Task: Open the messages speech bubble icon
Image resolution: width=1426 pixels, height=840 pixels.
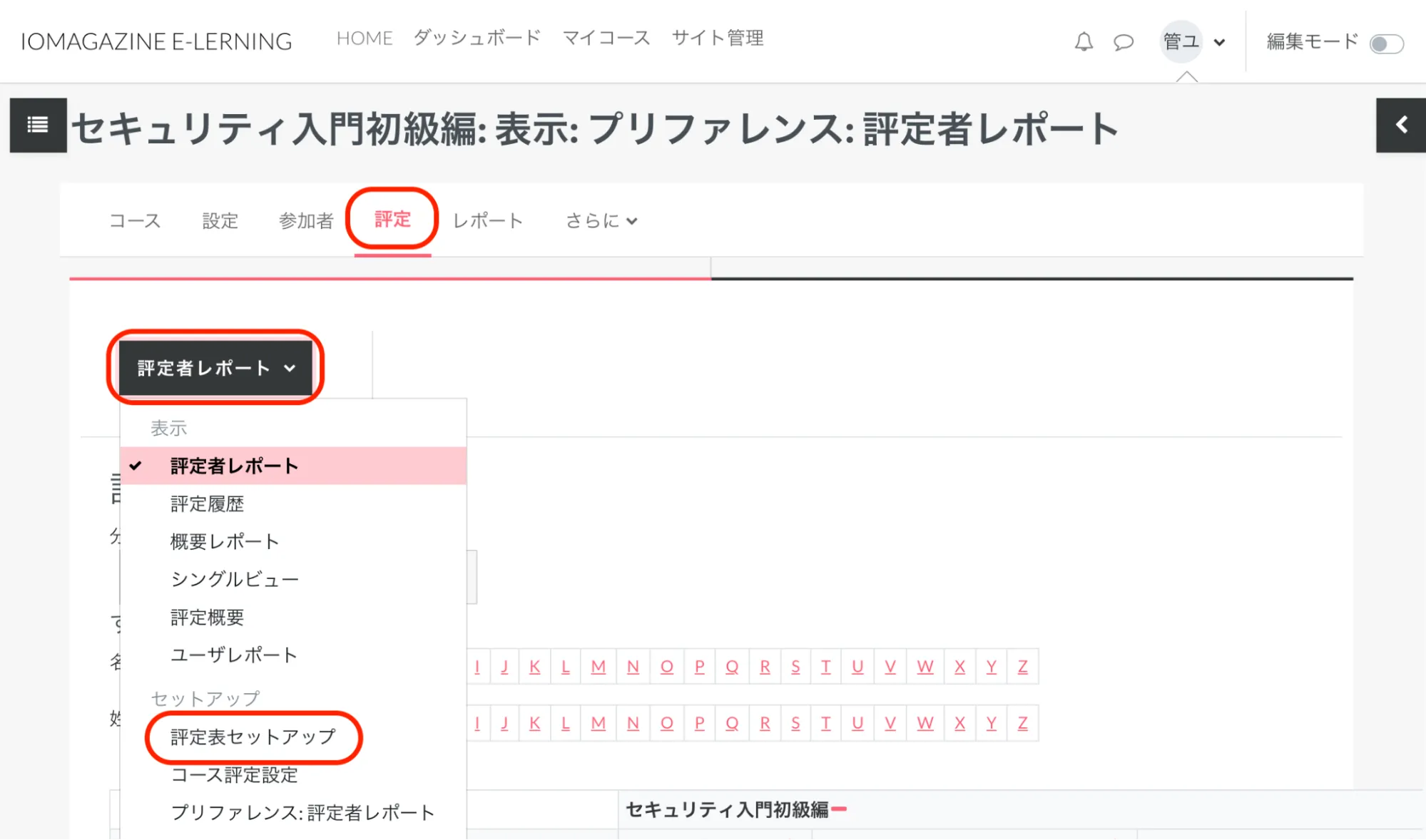Action: (1124, 42)
